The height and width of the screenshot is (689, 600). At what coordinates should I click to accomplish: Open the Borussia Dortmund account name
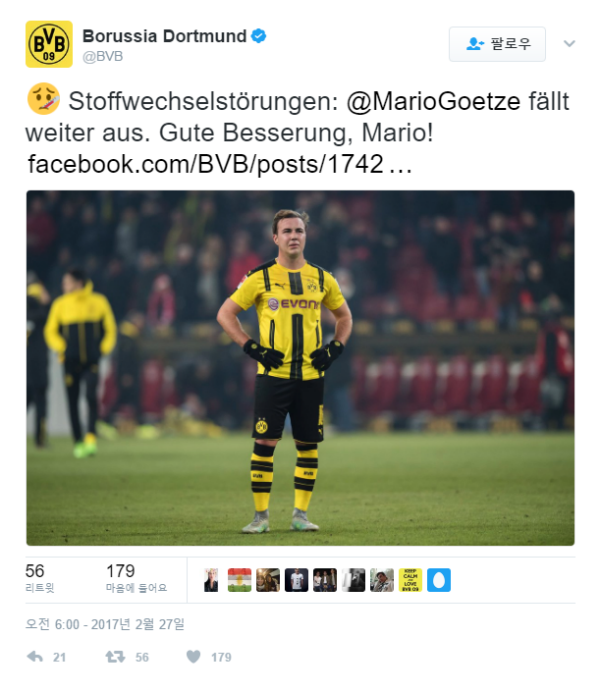[x=164, y=36]
